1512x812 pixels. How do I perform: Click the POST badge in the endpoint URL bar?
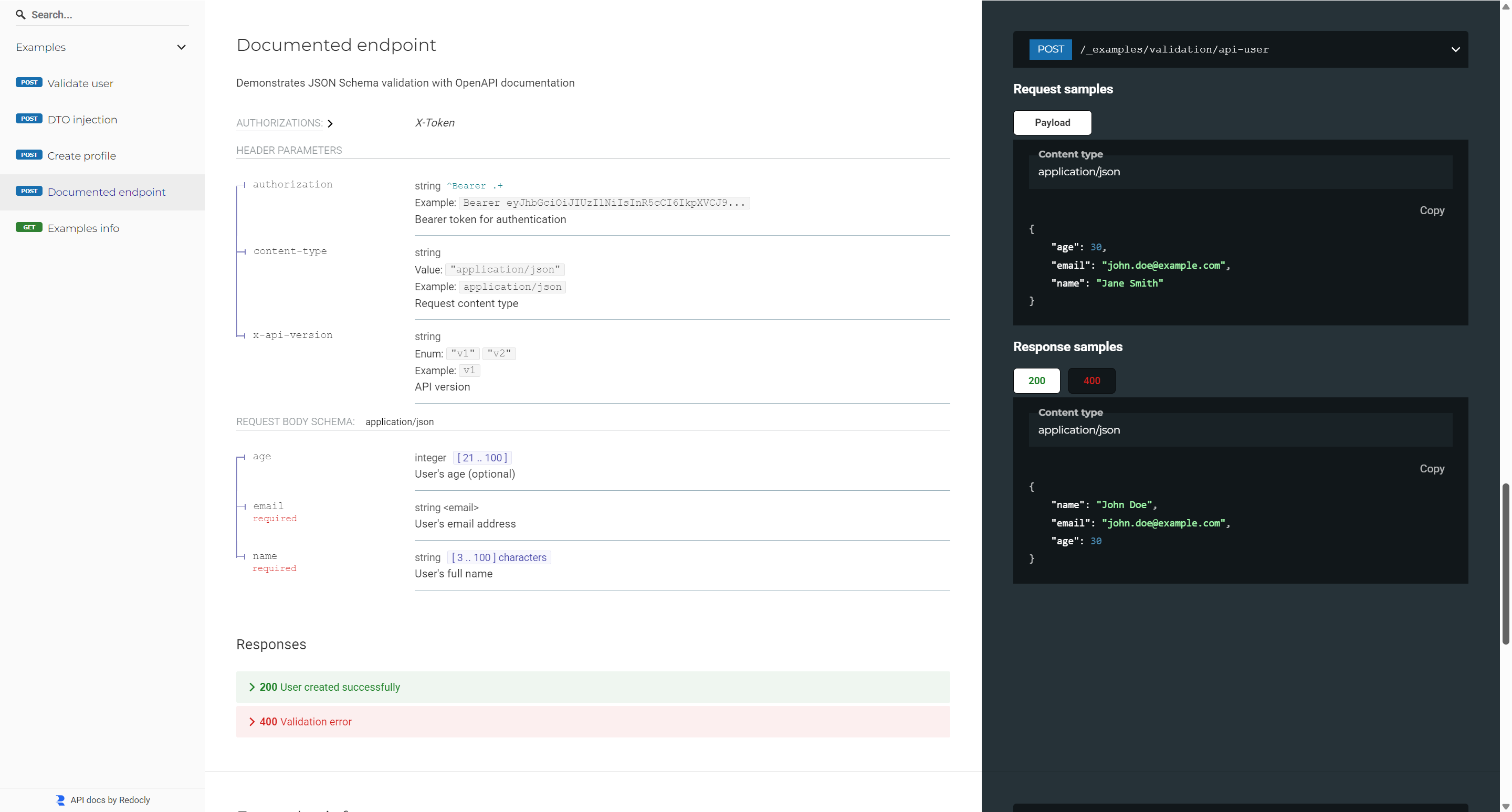tap(1049, 49)
